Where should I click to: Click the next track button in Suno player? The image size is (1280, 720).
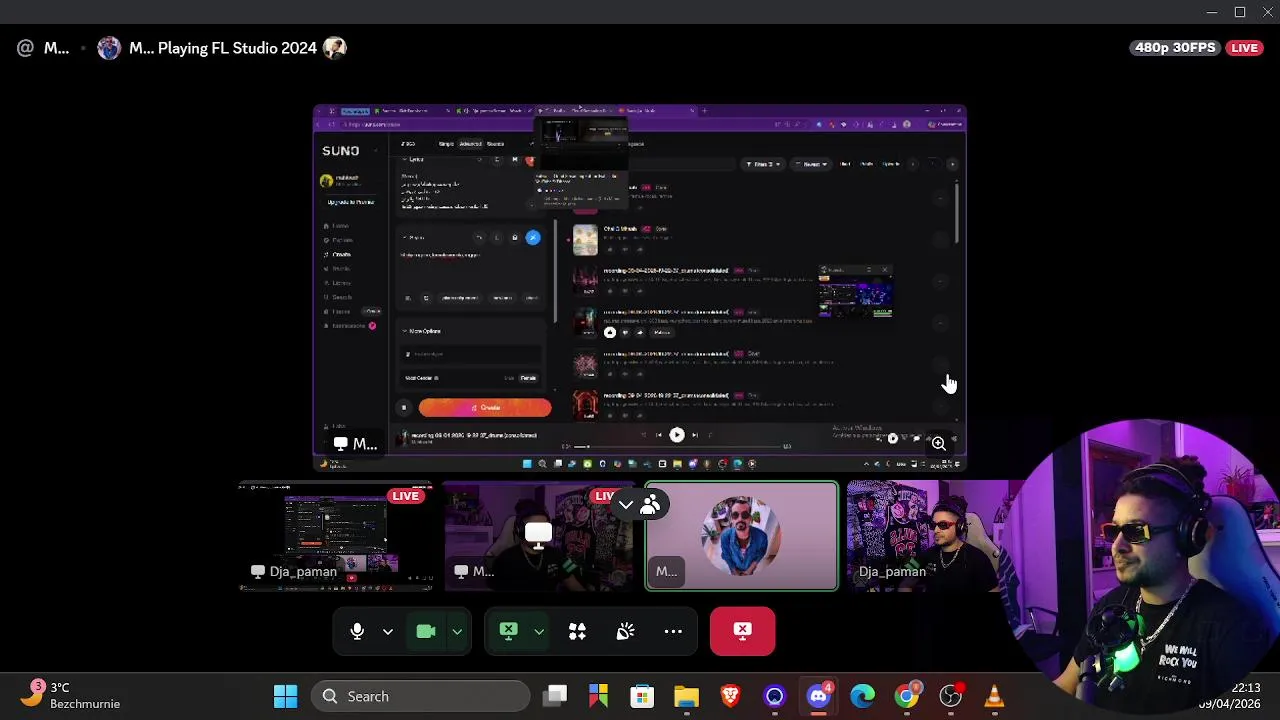click(695, 435)
